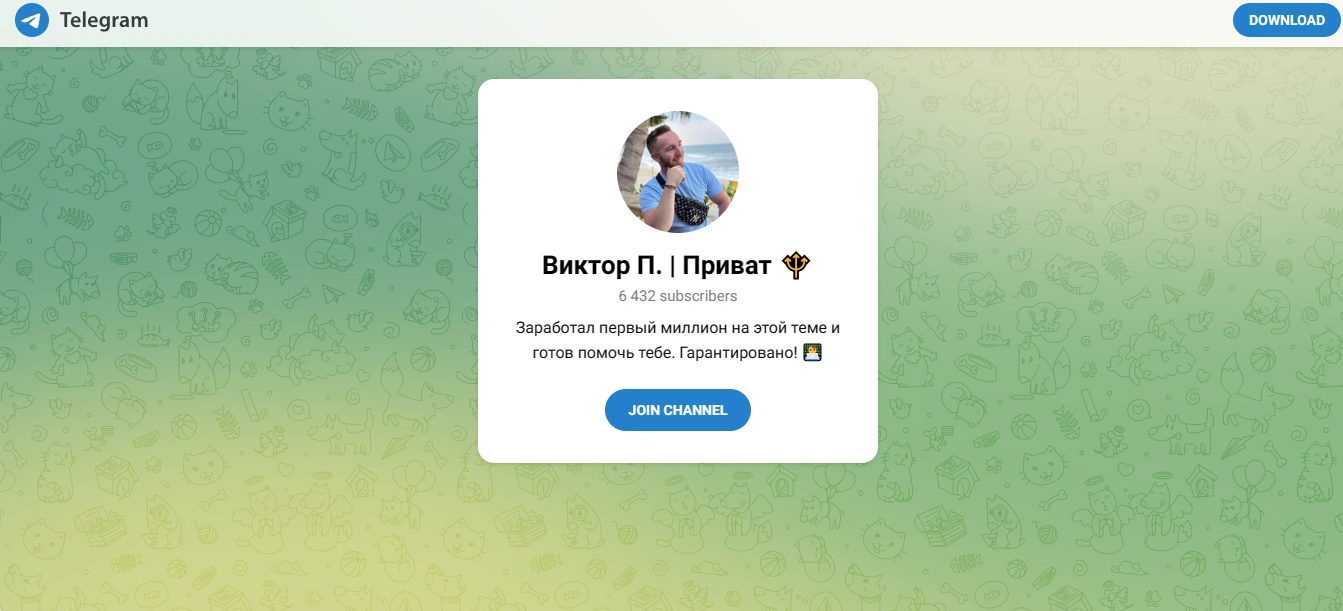Click the number "6 432" in the subscriber count
The width and height of the screenshot is (1343, 611).
[636, 296]
